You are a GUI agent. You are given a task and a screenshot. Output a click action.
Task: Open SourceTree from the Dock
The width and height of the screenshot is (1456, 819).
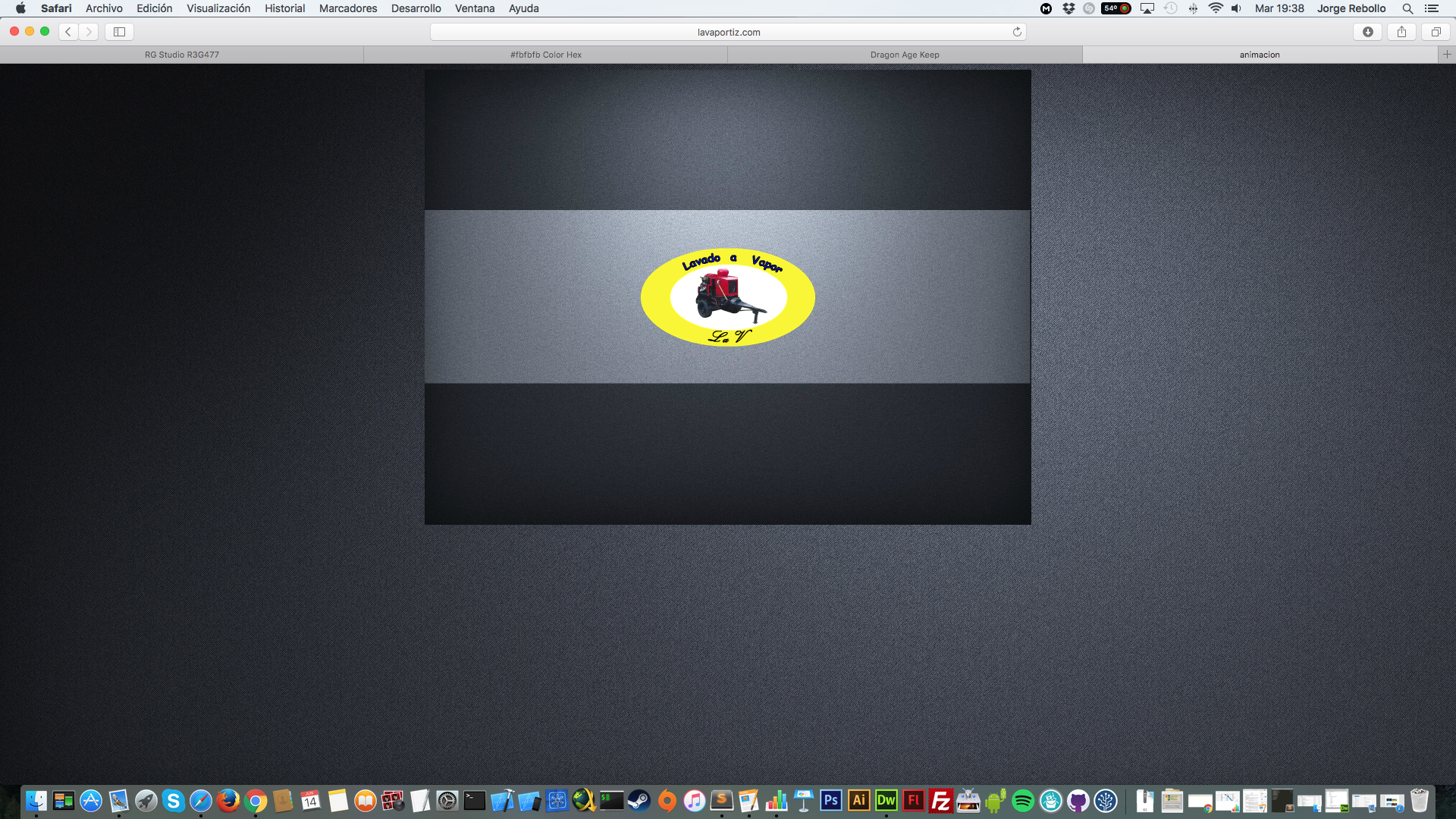point(1106,800)
